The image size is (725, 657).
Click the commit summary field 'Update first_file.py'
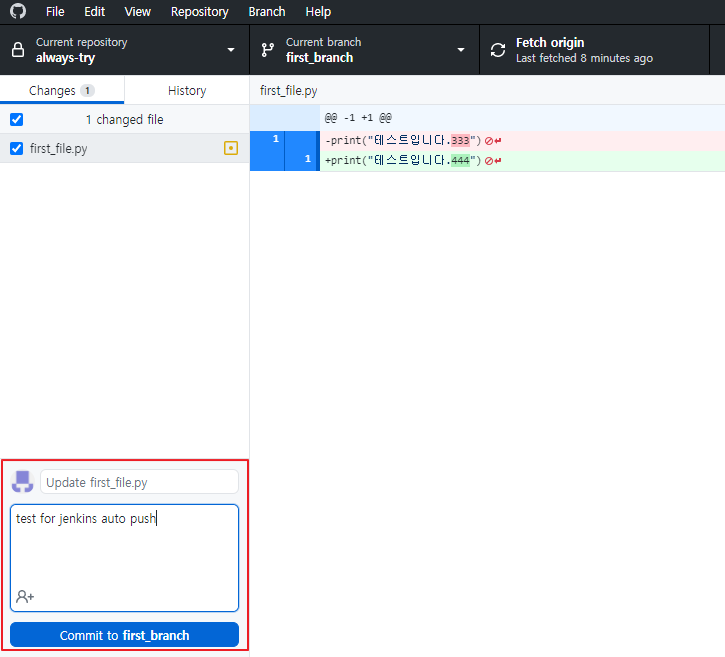pyautogui.click(x=139, y=482)
